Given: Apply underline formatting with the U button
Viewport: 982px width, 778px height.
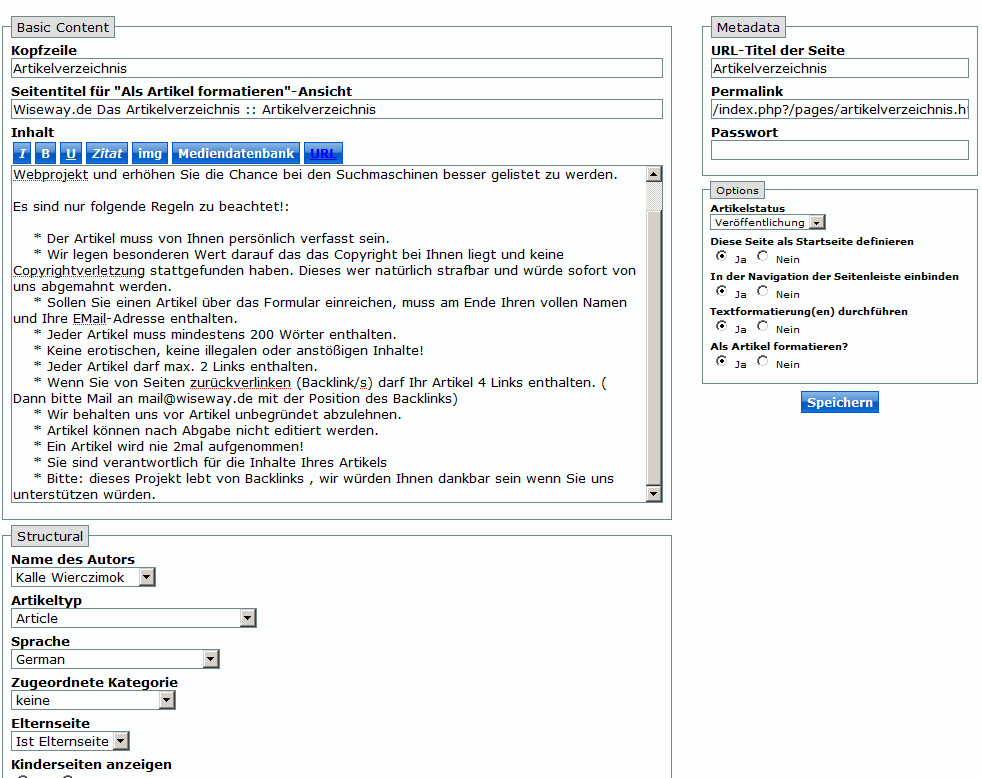Looking at the screenshot, I should coord(69,153).
